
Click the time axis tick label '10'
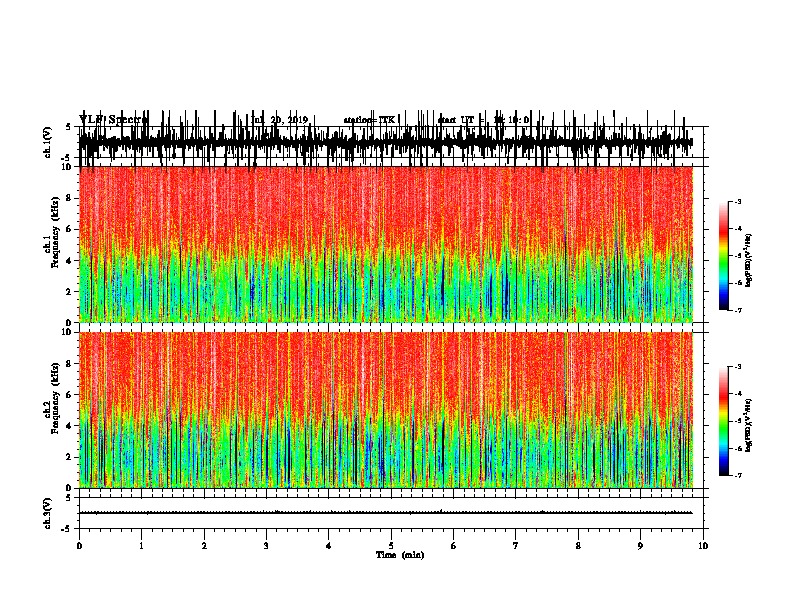tap(703, 546)
